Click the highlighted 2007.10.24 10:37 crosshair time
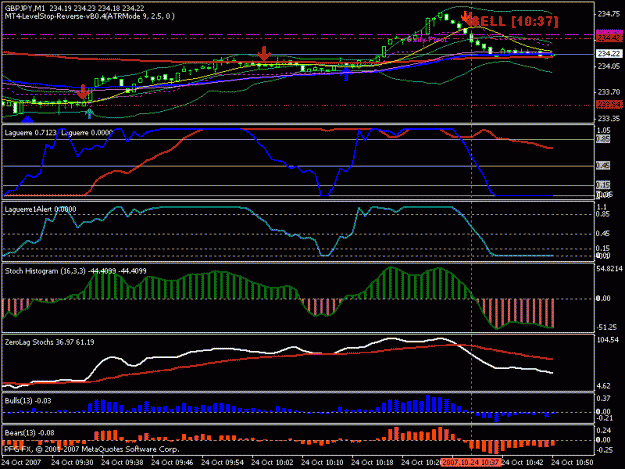This screenshot has height=469, width=625. pos(471,463)
